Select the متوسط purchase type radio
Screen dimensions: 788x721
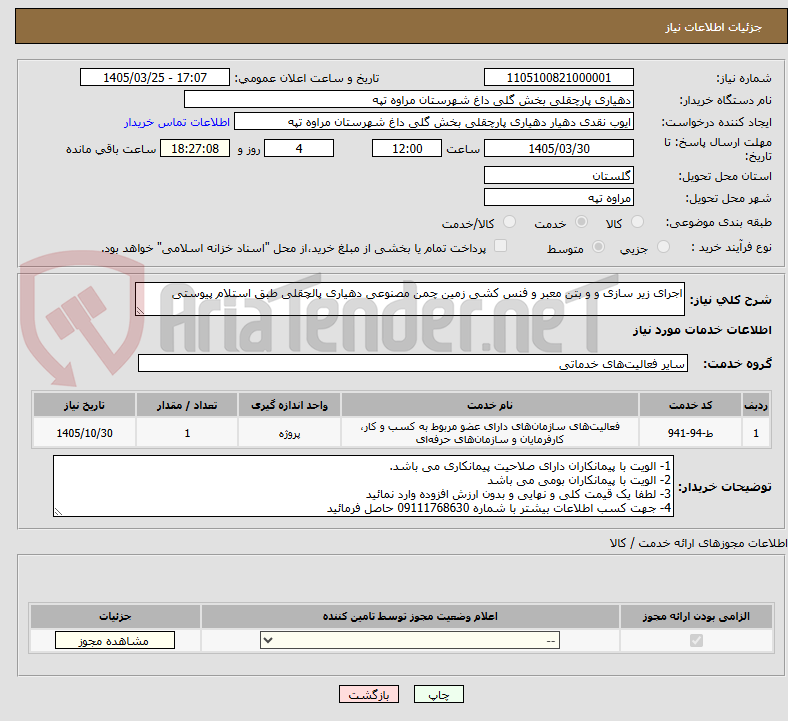click(598, 247)
